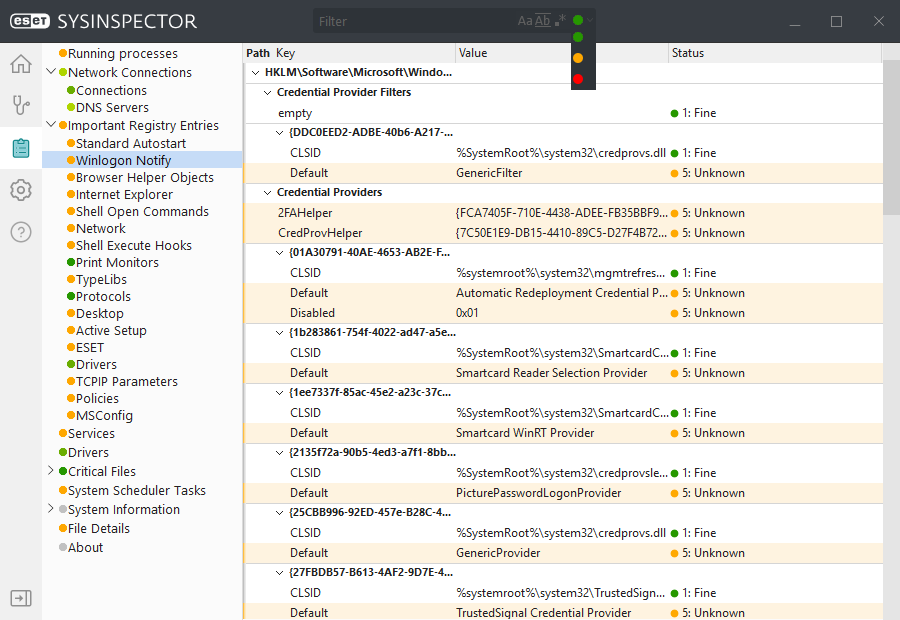Select TypeLibs in the tree

[x=101, y=280]
